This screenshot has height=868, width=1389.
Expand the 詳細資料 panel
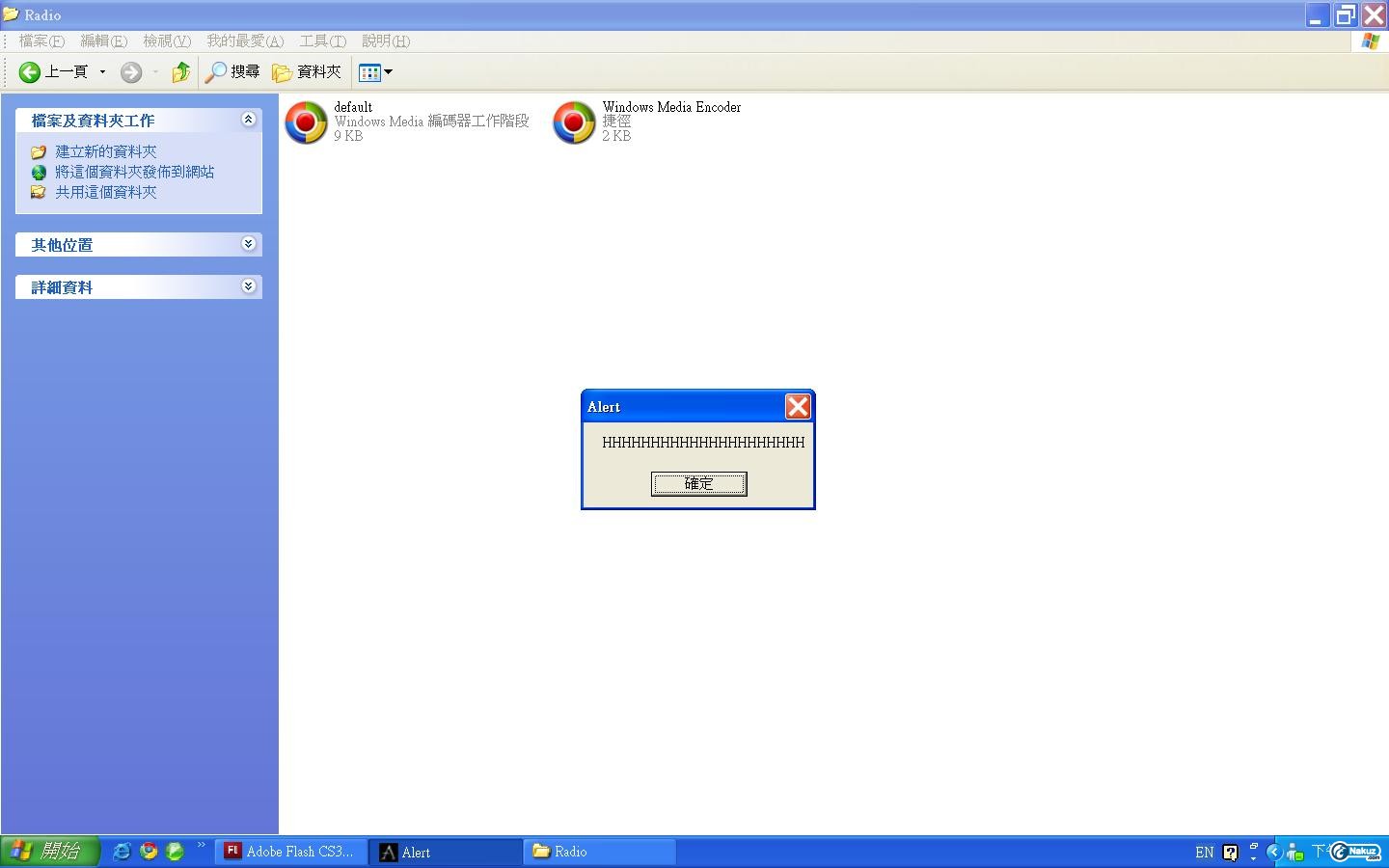(x=248, y=286)
